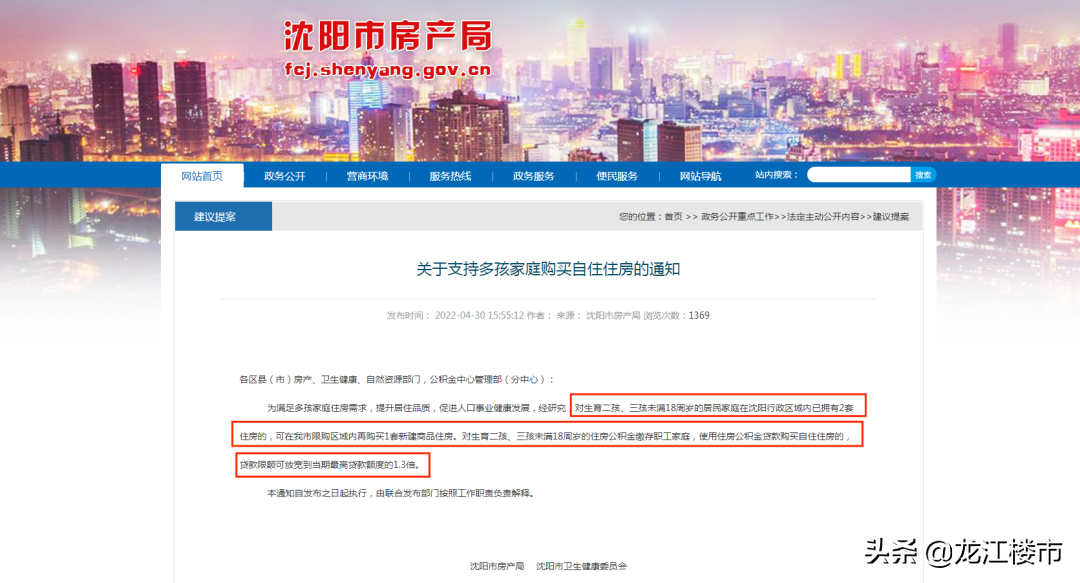1080x583 pixels.
Task: Open the 网站导航 menu
Action: pyautogui.click(x=700, y=174)
